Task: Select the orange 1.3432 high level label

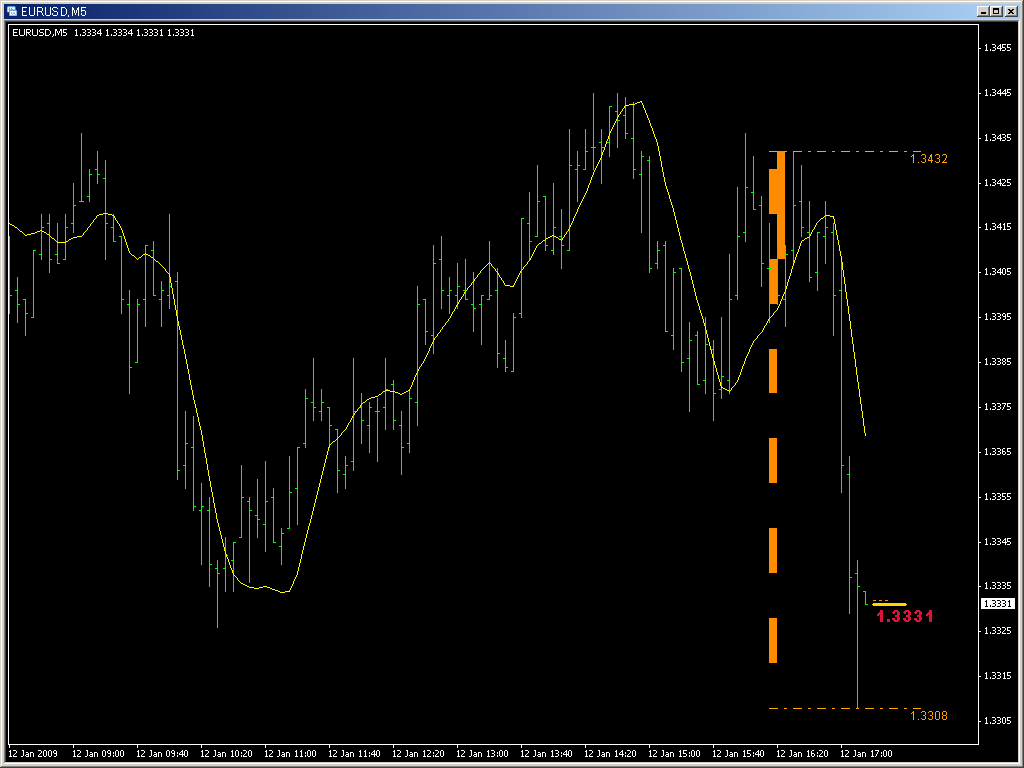Action: coord(928,159)
